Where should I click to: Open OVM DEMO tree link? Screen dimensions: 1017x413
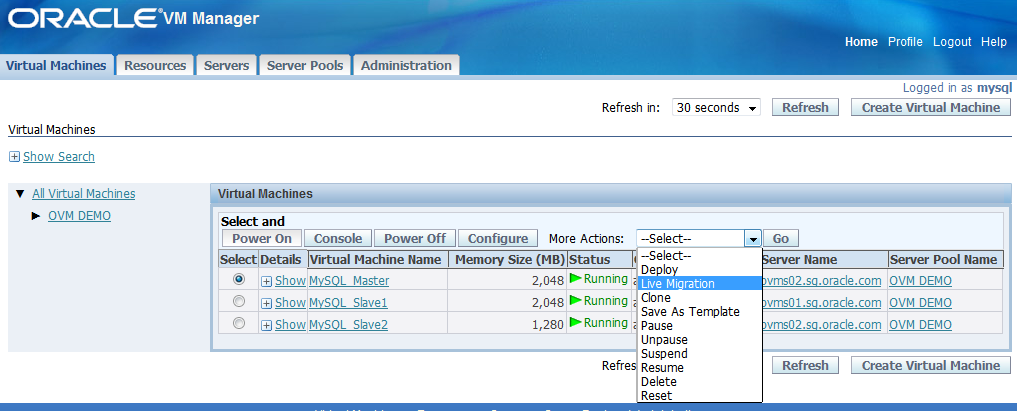click(79, 216)
